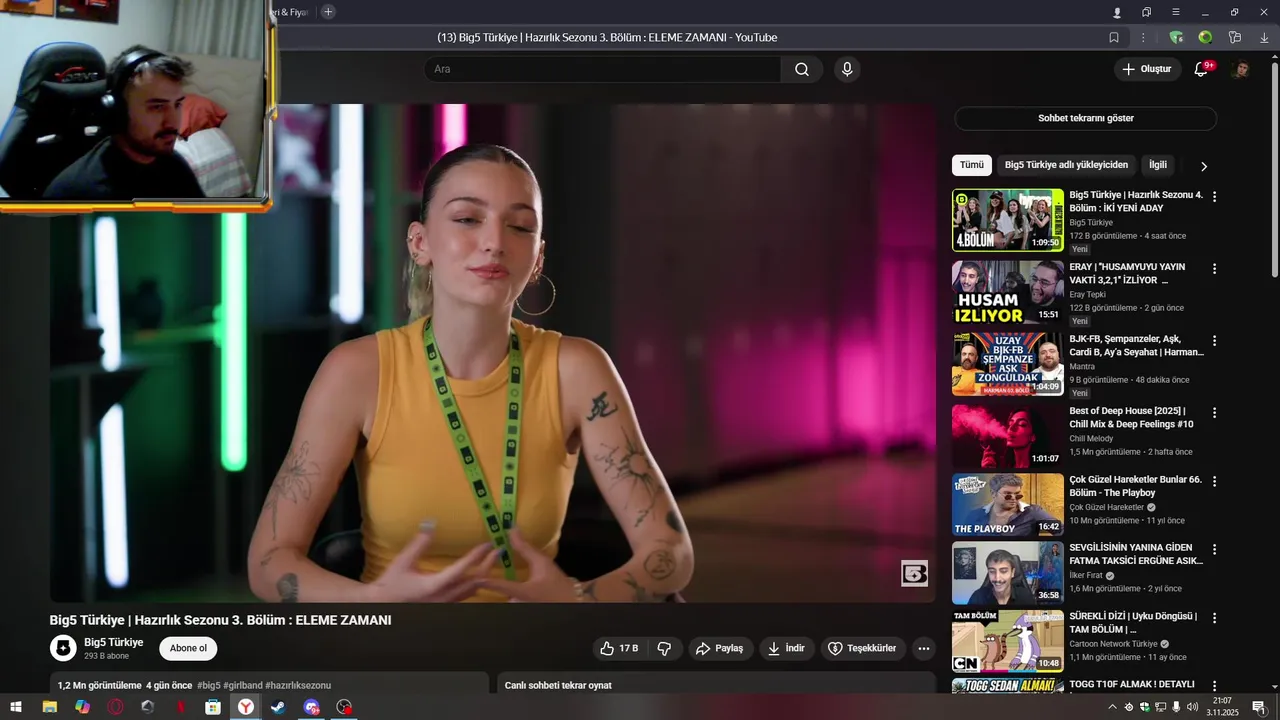Open File Explorer from the taskbar

point(49,707)
